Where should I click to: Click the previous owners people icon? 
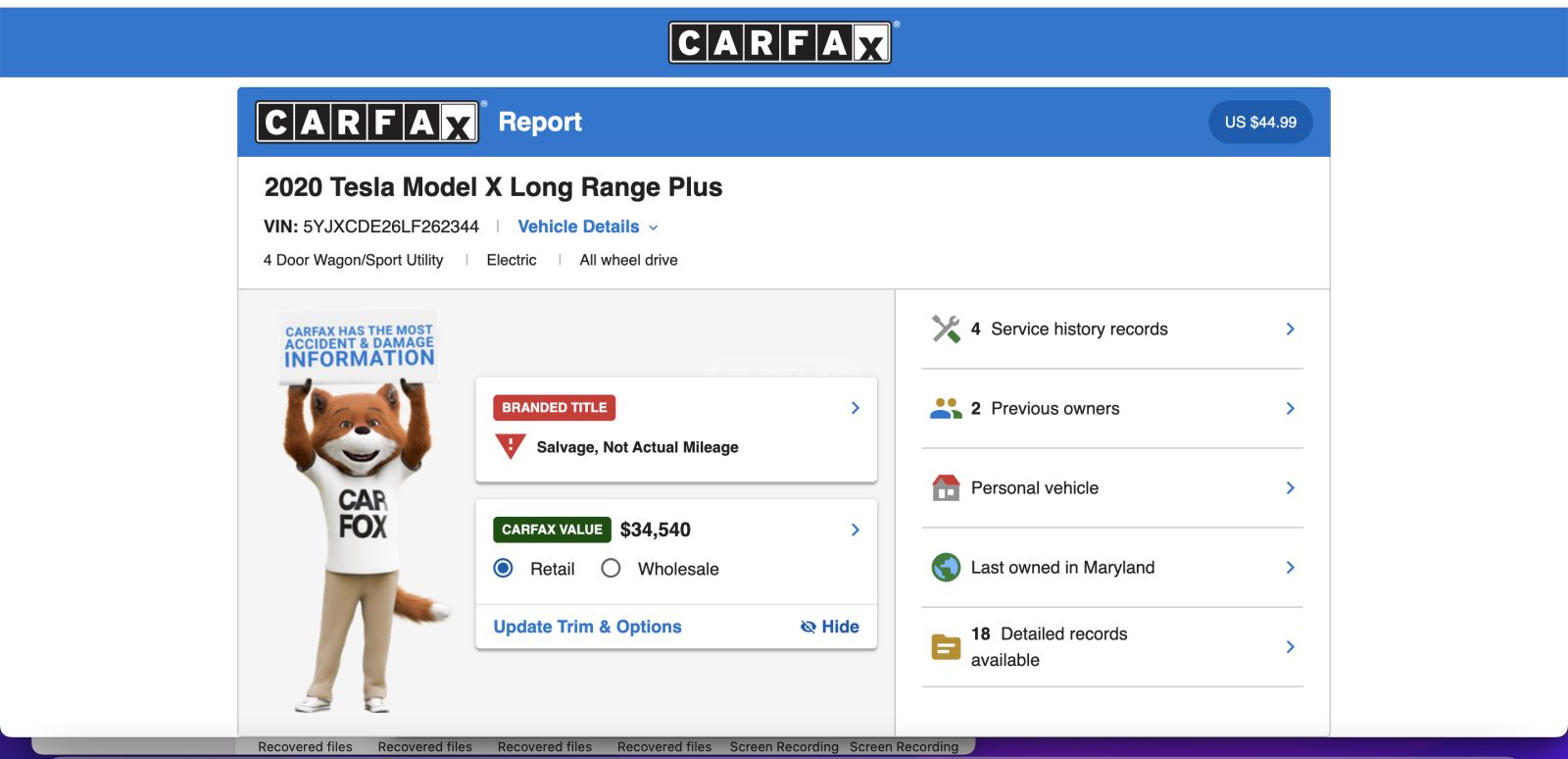[x=946, y=408]
